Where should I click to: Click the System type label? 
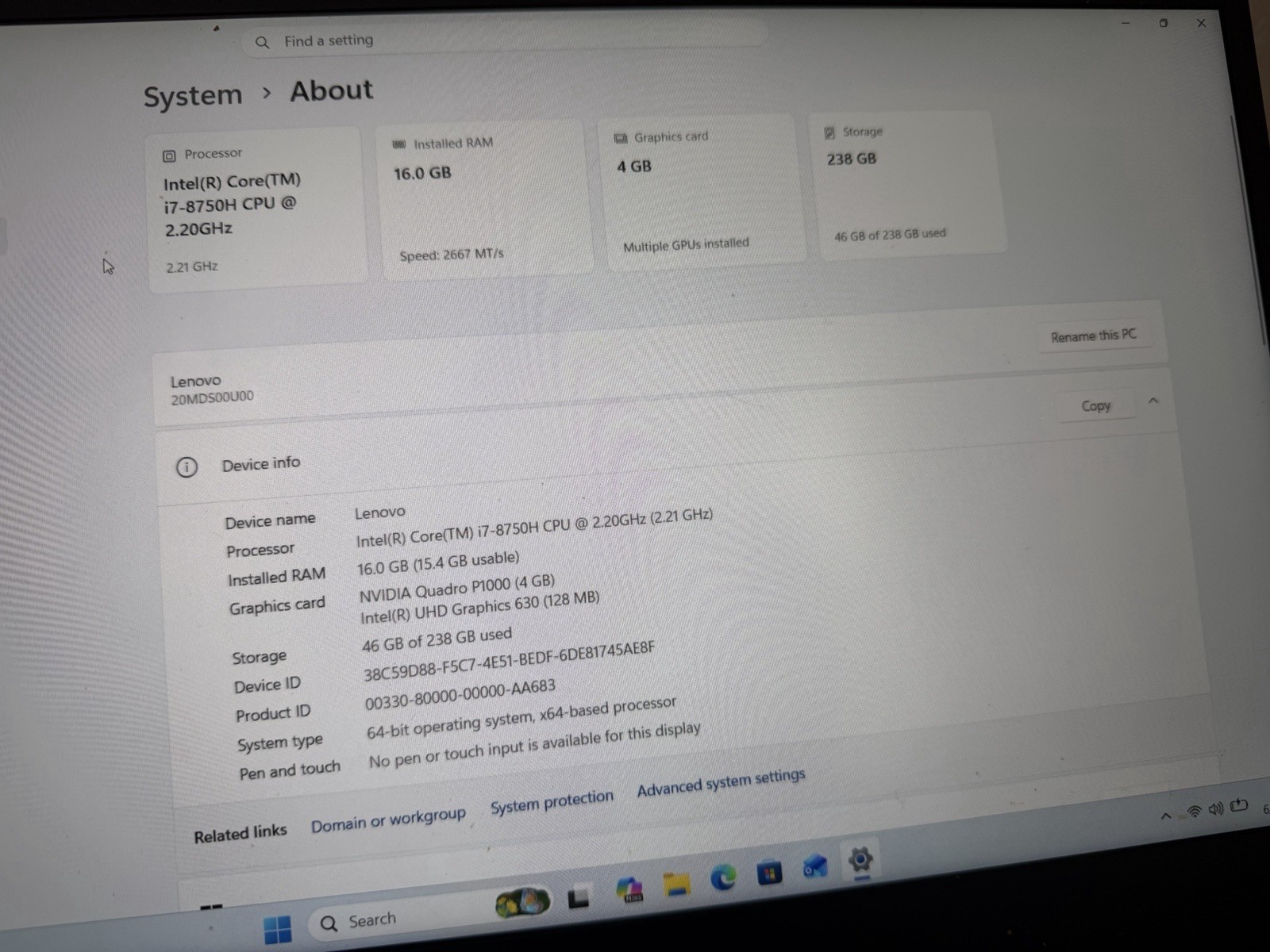coord(280,743)
